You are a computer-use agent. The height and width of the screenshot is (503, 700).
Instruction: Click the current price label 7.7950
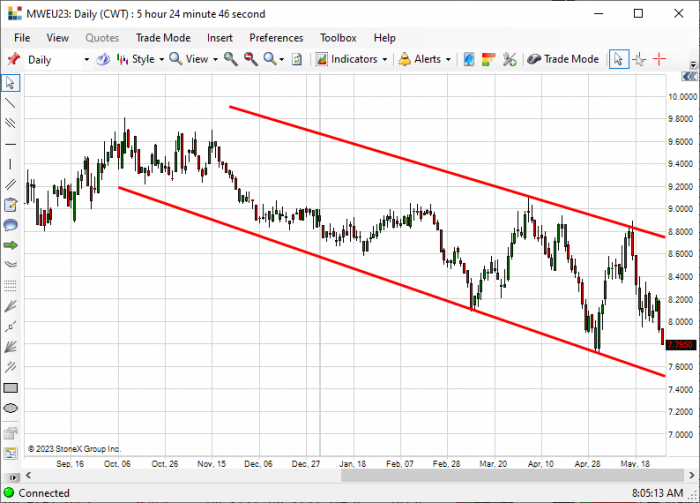tap(681, 345)
